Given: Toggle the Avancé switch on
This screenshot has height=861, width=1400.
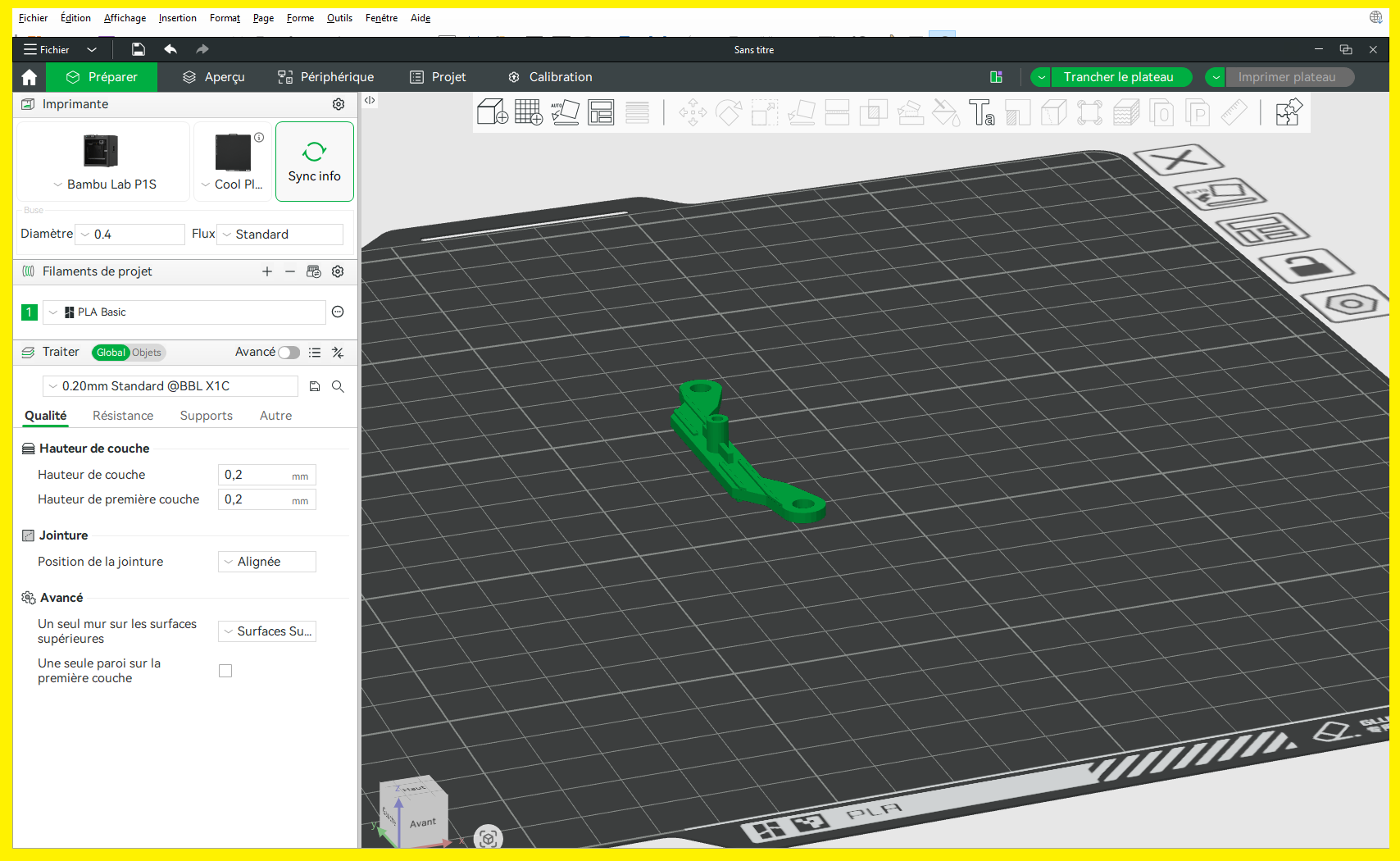Looking at the screenshot, I should [289, 353].
